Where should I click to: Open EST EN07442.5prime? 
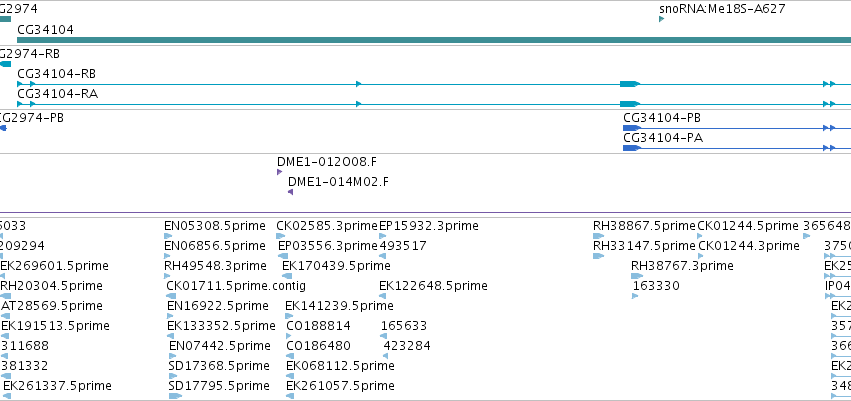click(x=220, y=346)
